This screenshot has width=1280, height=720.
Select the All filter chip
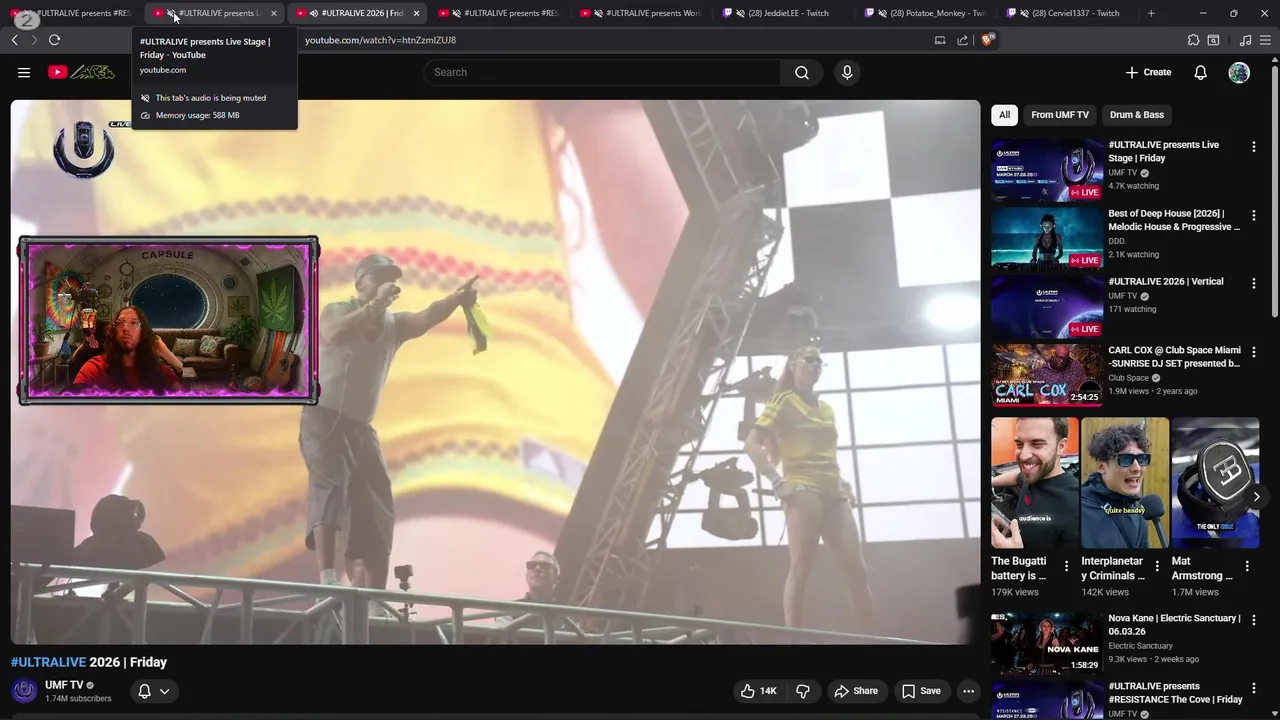click(1004, 115)
